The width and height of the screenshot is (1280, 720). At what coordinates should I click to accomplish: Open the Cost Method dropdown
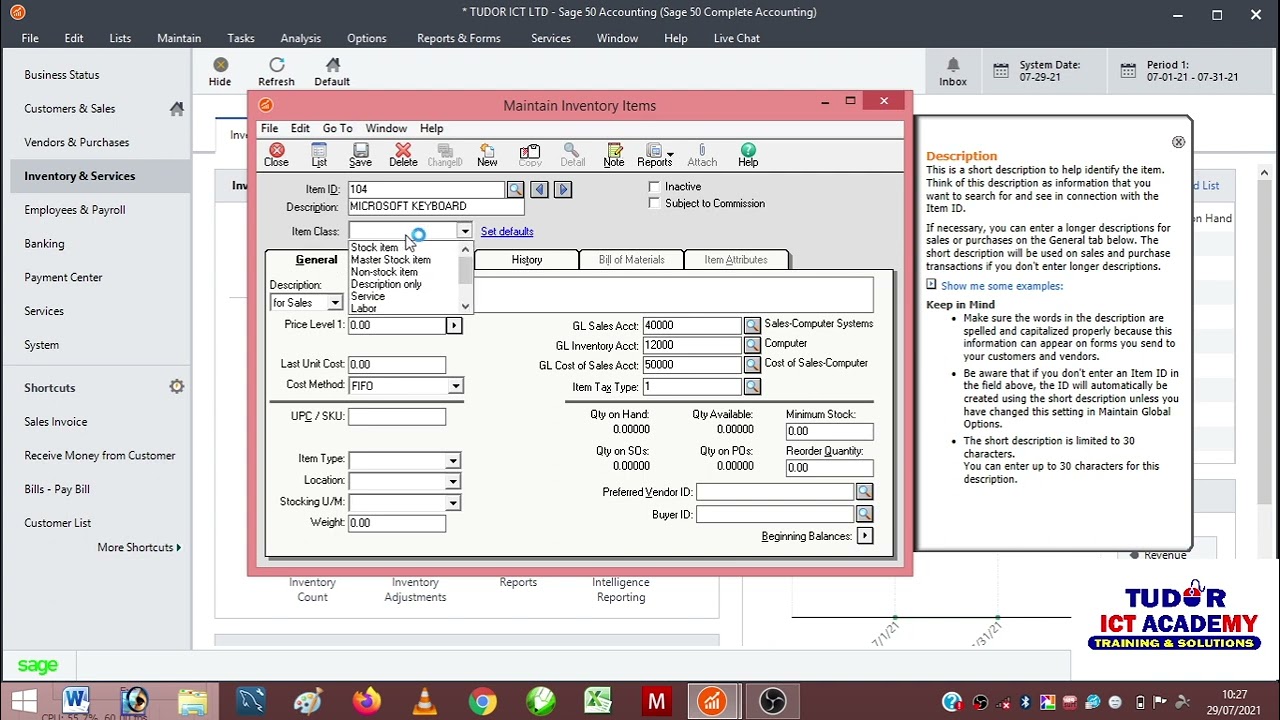coord(455,386)
